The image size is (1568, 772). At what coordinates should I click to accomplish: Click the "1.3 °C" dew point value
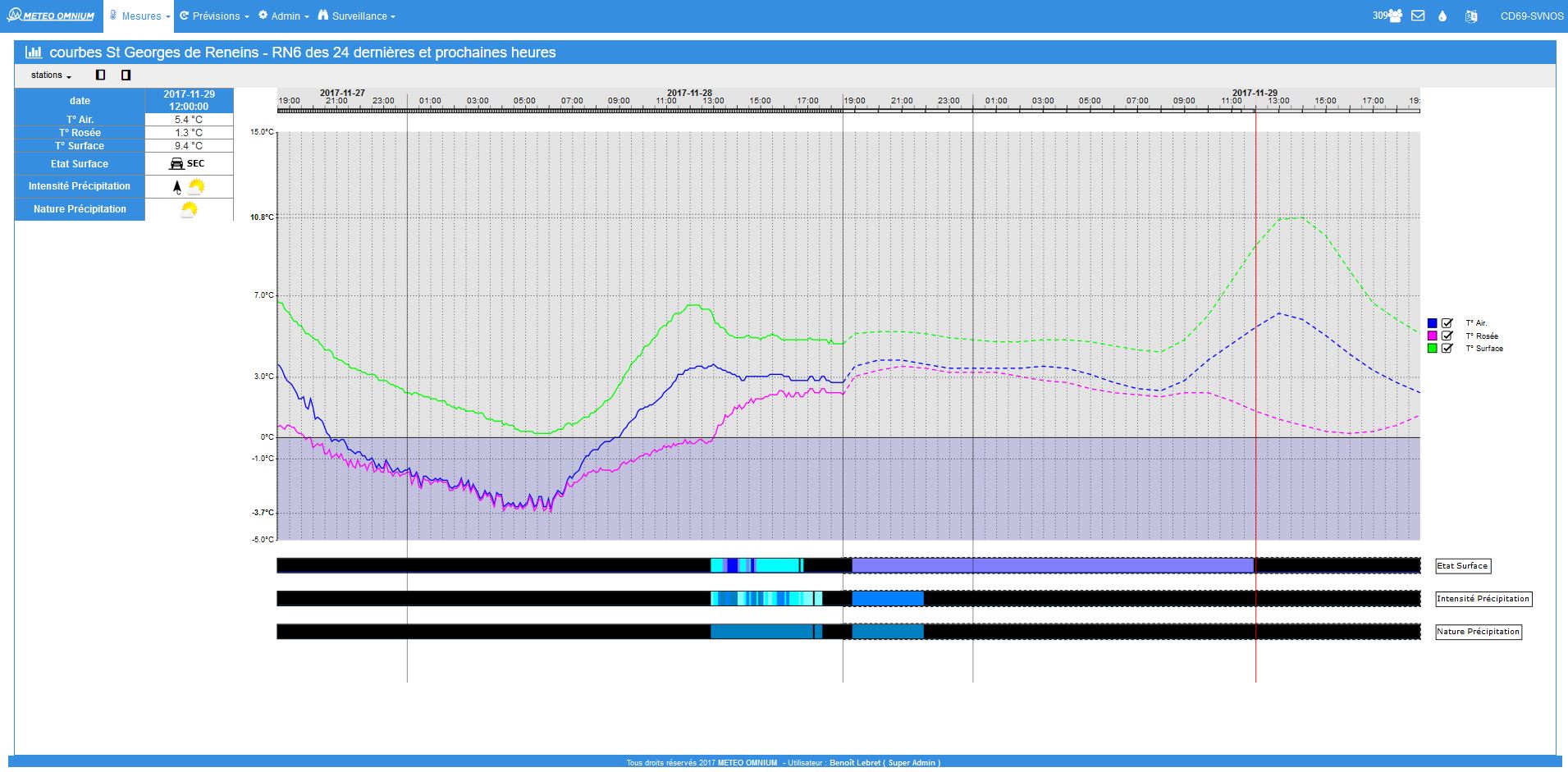coord(189,133)
